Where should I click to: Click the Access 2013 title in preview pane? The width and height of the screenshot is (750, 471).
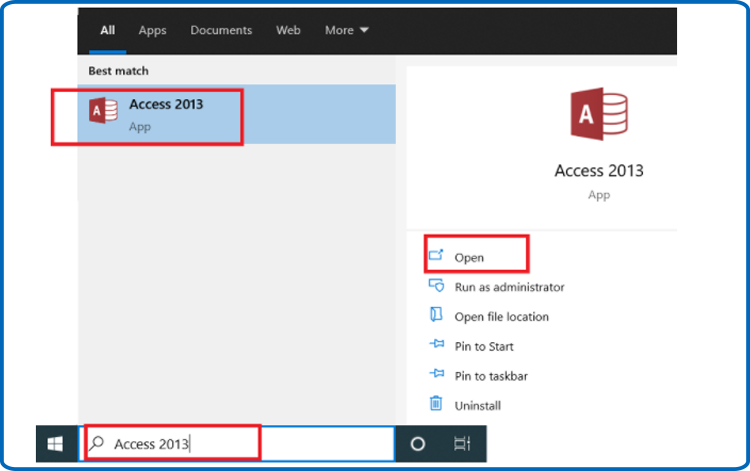pos(599,171)
